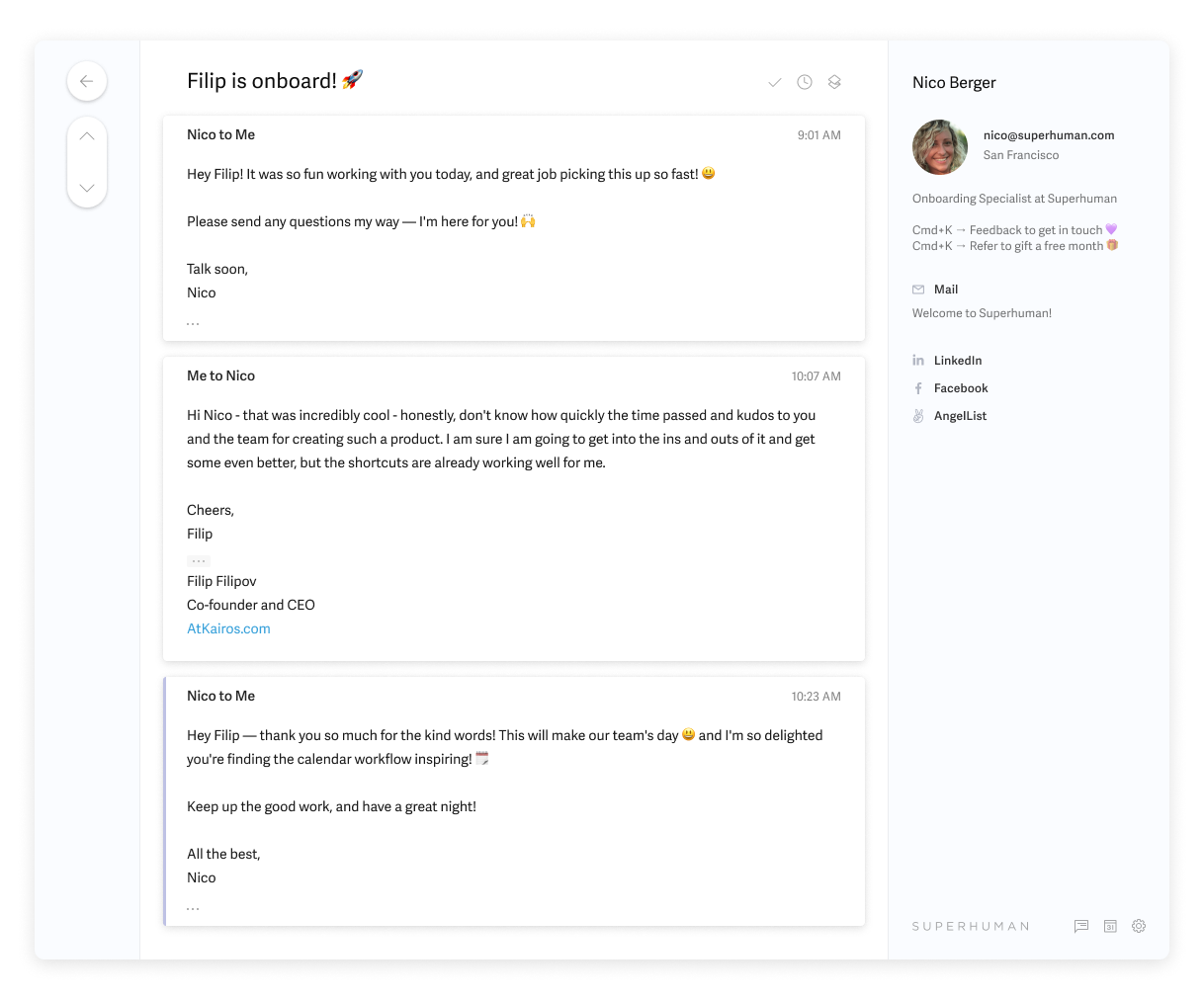Click 'Co-founder and CEO' signature line
The width and height of the screenshot is (1204, 999).
(251, 605)
